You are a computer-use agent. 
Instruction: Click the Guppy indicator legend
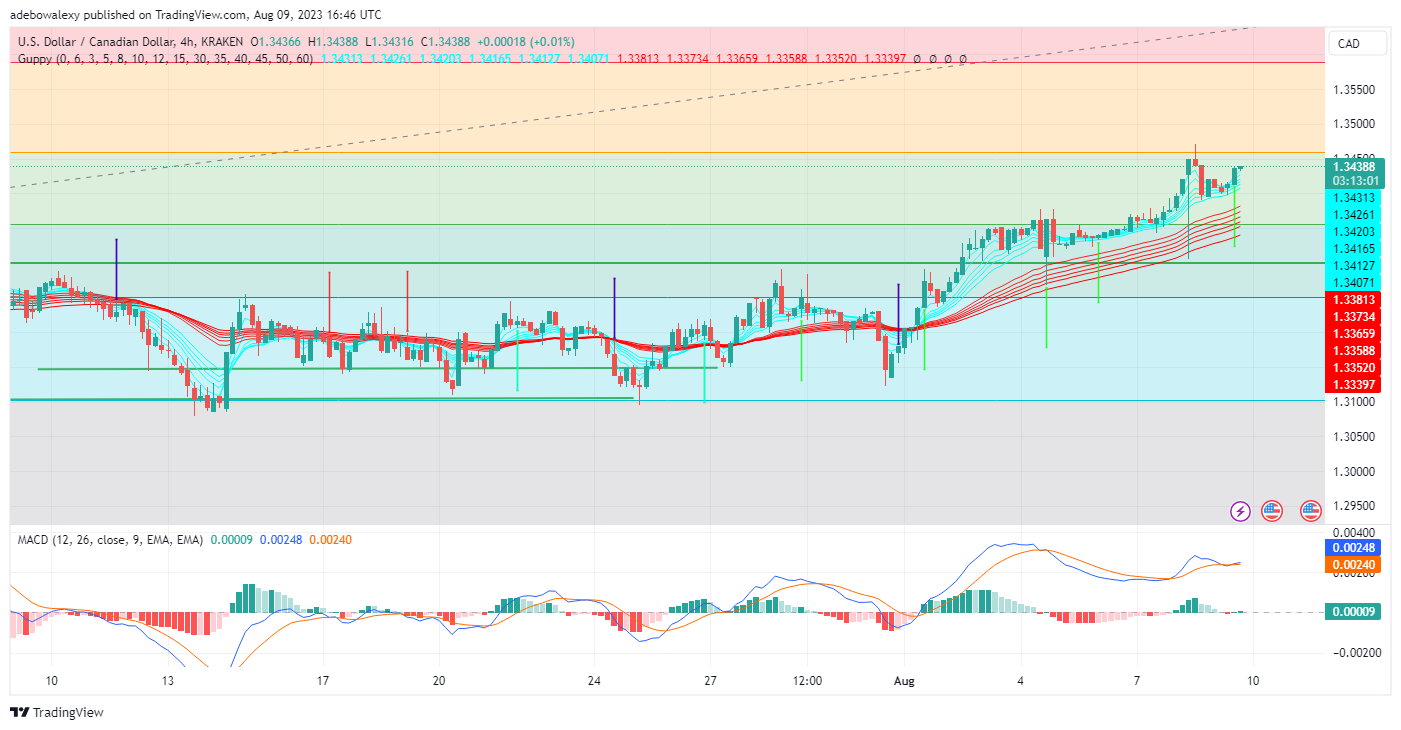(166, 59)
